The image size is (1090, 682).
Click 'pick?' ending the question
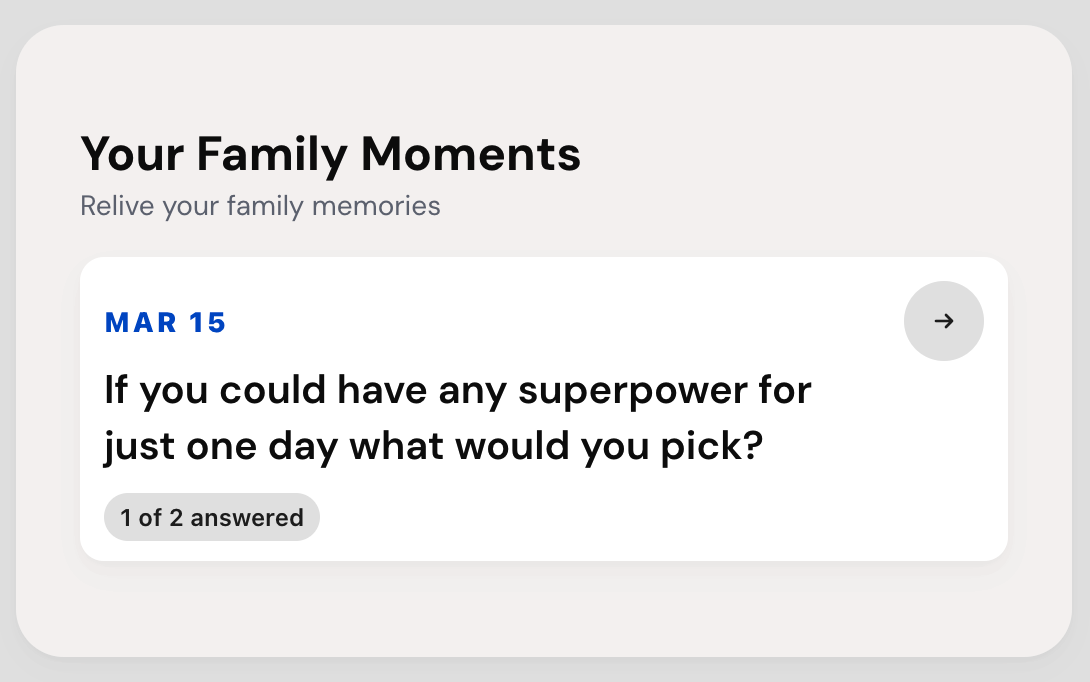coord(711,446)
